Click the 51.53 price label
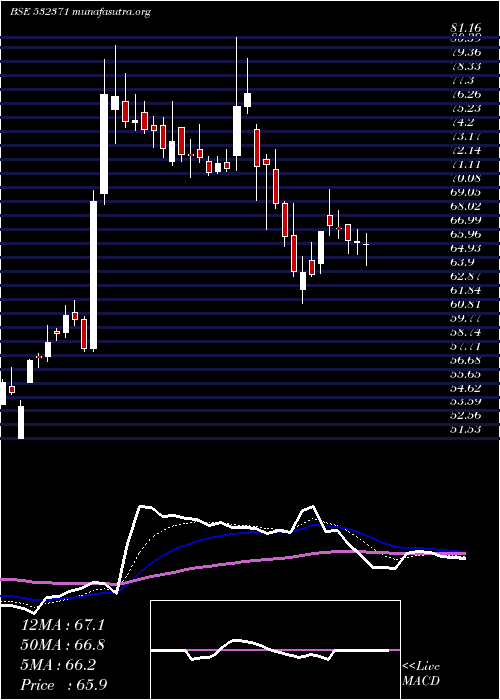The height and width of the screenshot is (700, 500). (x=466, y=429)
